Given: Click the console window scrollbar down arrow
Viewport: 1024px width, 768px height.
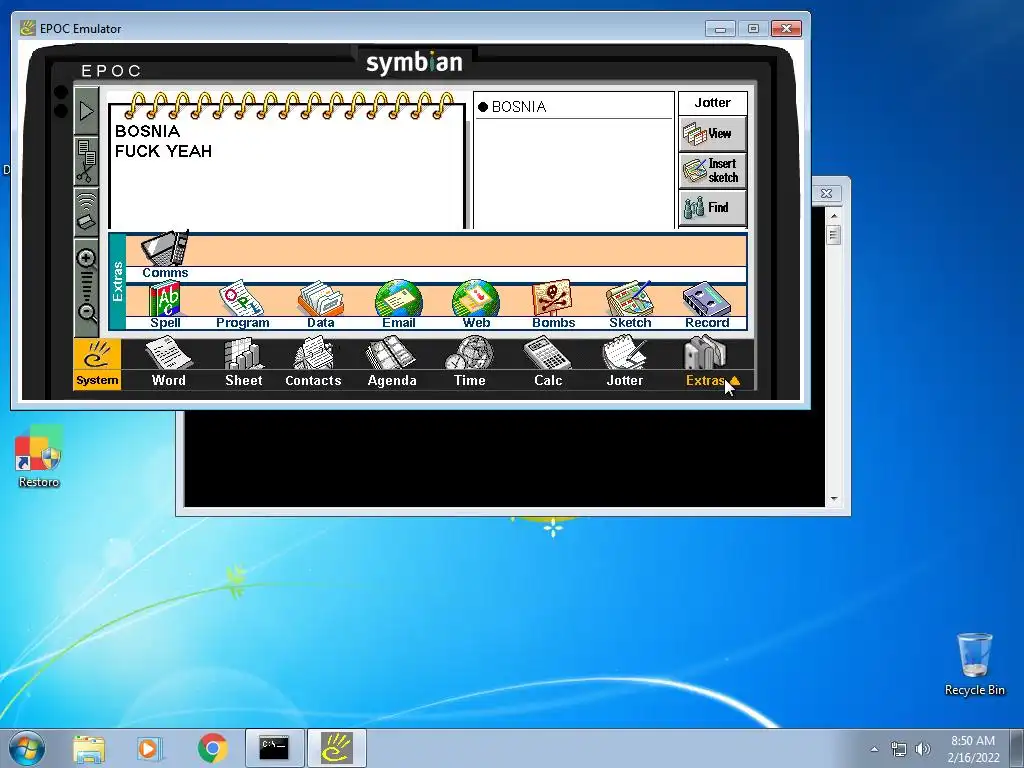Looking at the screenshot, I should click(833, 499).
